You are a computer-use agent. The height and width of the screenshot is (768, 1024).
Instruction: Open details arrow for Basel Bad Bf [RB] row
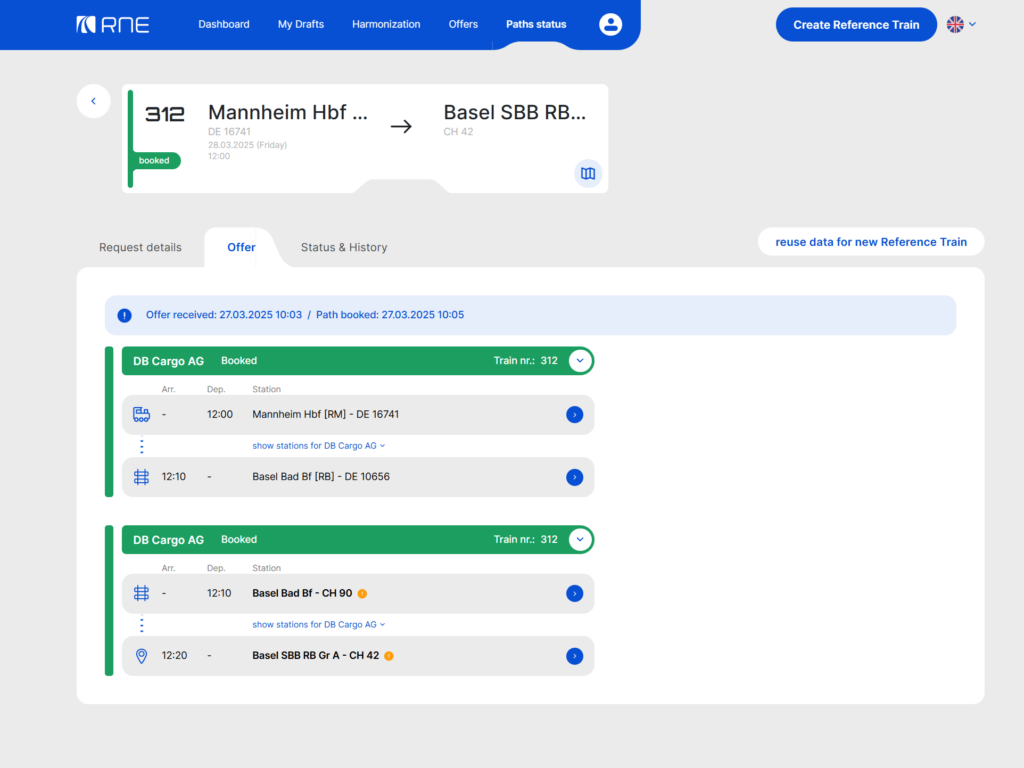click(574, 477)
